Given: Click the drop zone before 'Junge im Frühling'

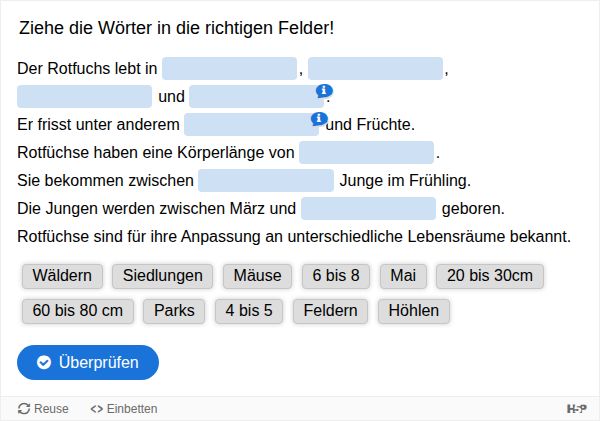Looking at the screenshot, I should 265,181.
